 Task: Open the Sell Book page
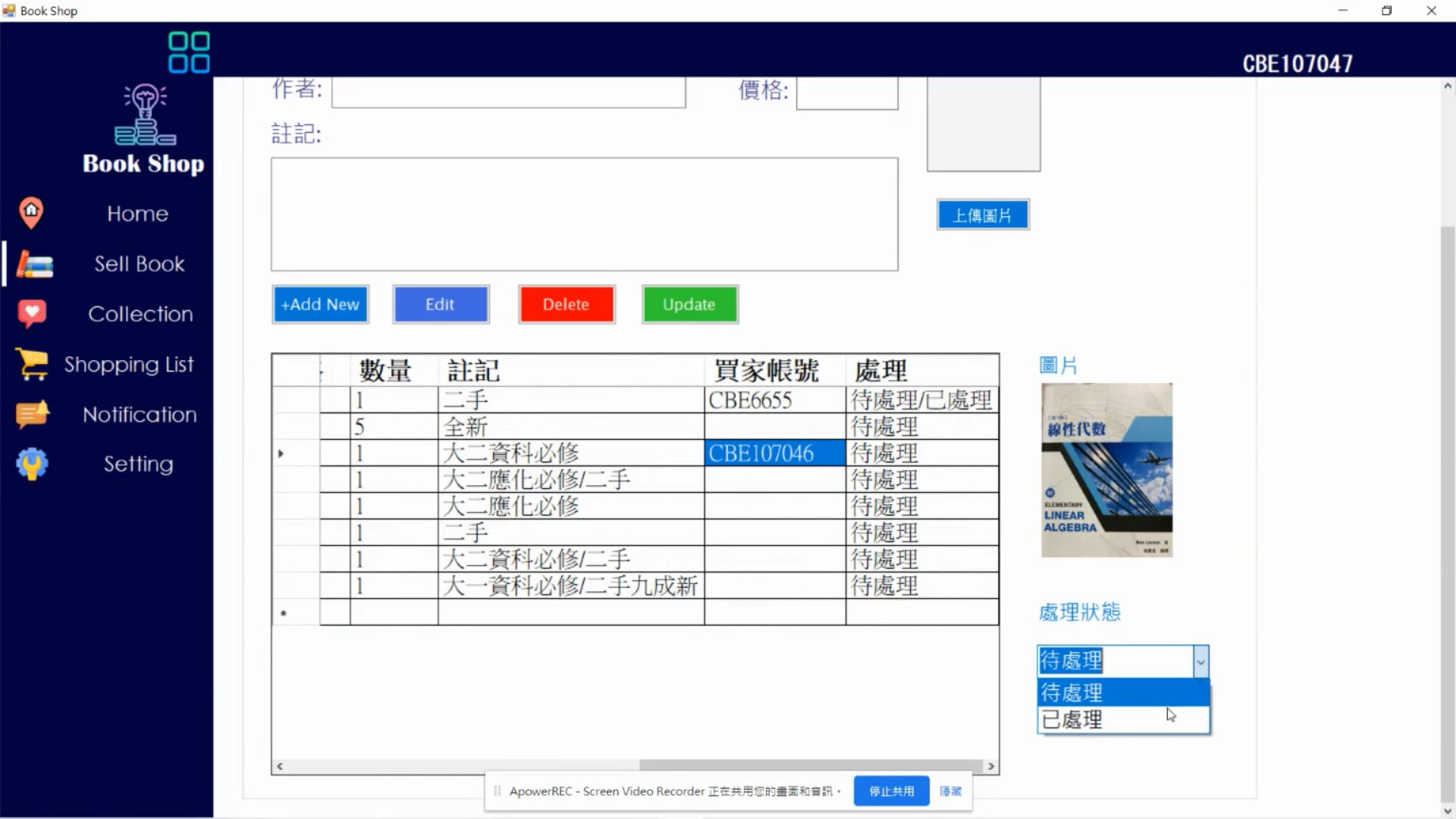[140, 264]
